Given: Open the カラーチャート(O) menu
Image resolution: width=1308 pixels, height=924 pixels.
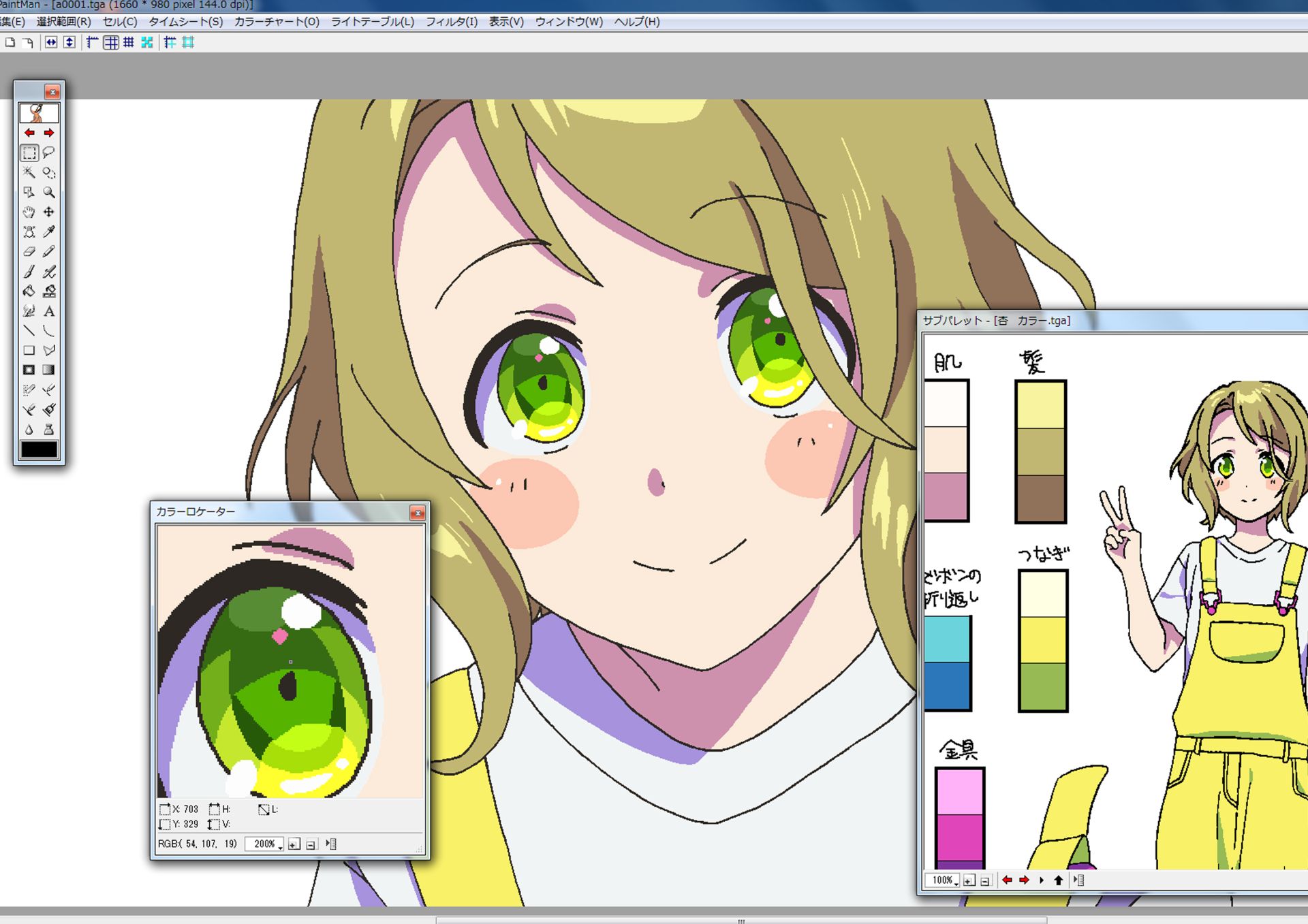Looking at the screenshot, I should [277, 22].
